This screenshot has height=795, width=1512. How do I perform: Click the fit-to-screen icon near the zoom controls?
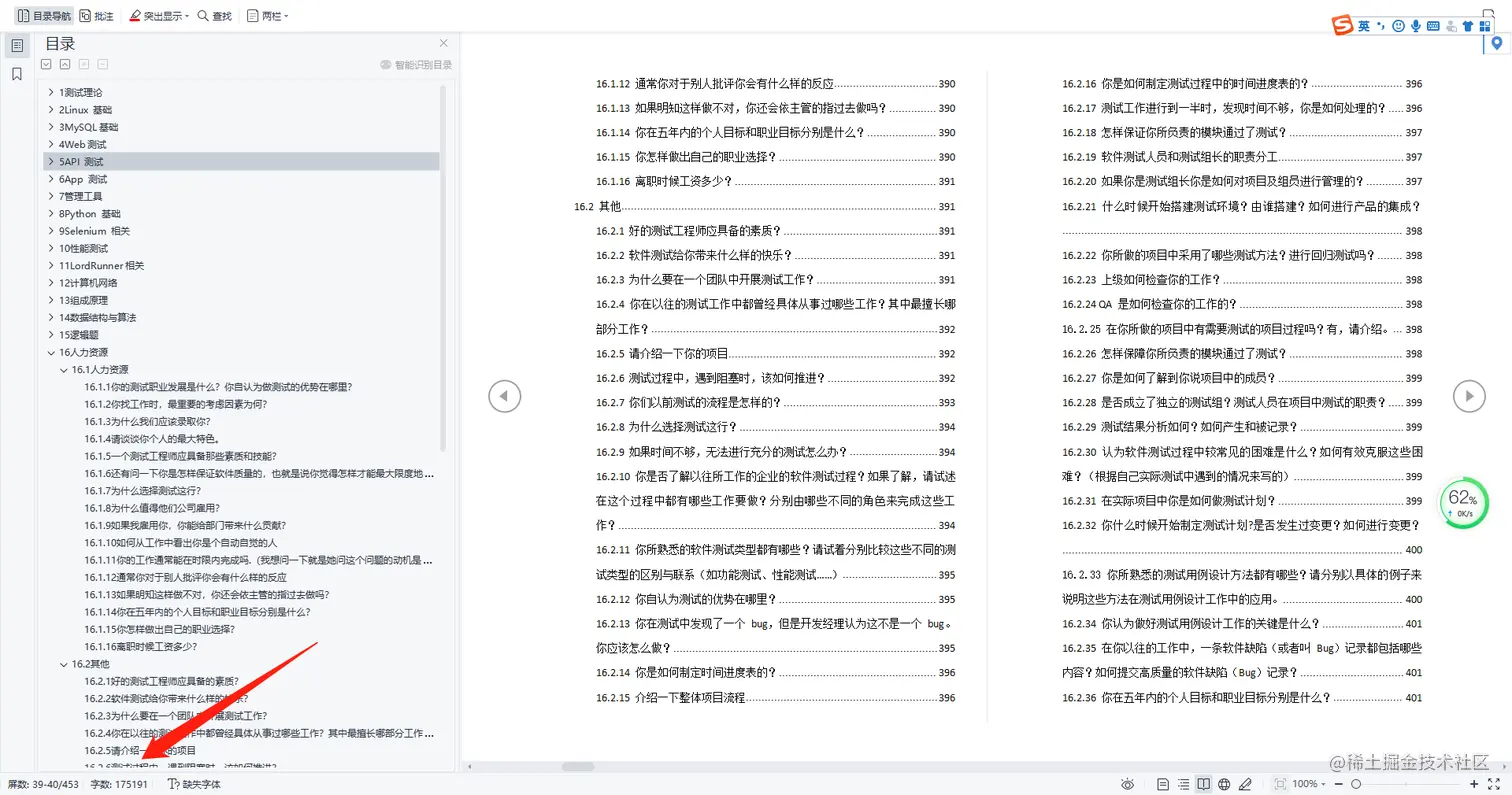click(x=1281, y=784)
